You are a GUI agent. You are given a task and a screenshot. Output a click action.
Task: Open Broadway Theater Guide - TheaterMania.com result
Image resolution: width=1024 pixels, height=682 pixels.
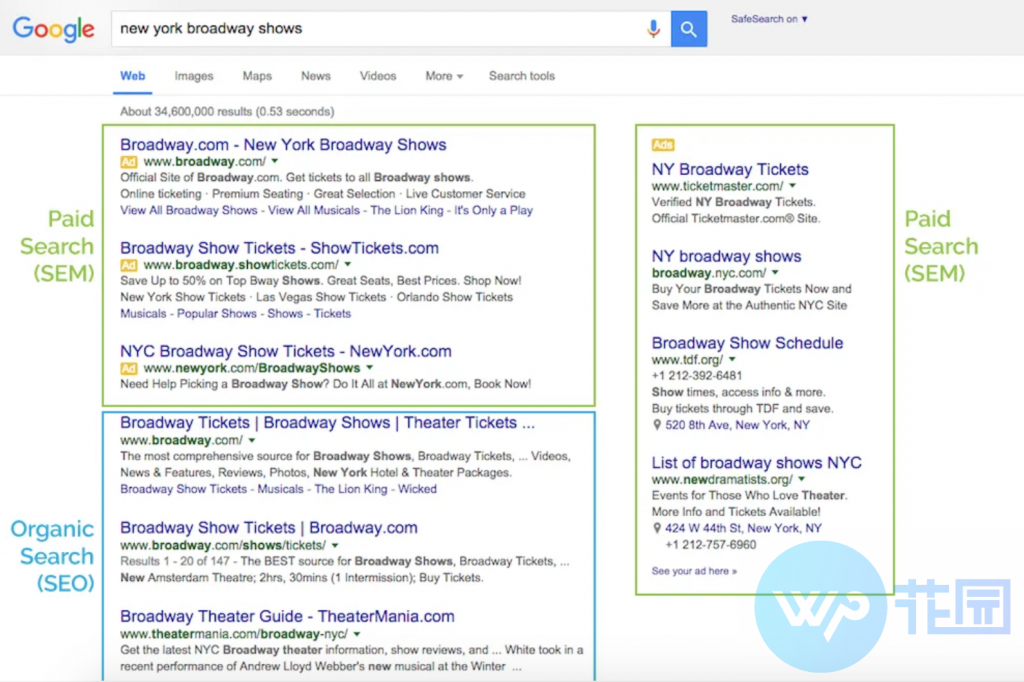(287, 616)
